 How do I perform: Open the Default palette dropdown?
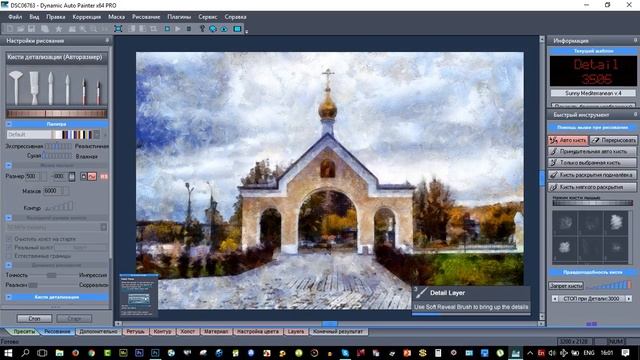(97, 134)
